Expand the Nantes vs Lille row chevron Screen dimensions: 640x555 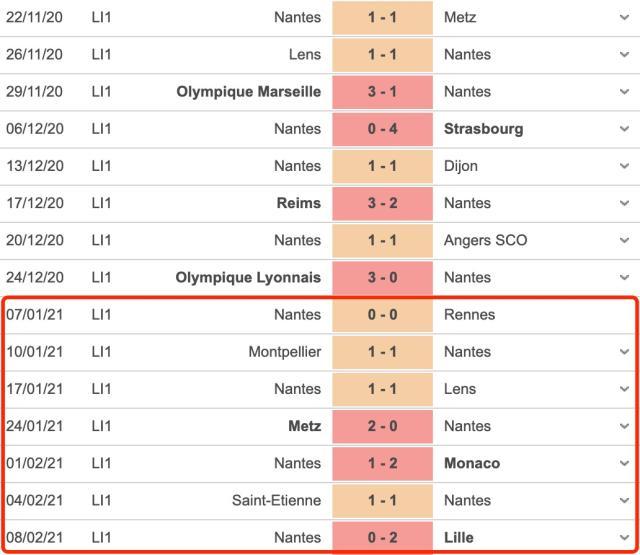click(x=624, y=537)
